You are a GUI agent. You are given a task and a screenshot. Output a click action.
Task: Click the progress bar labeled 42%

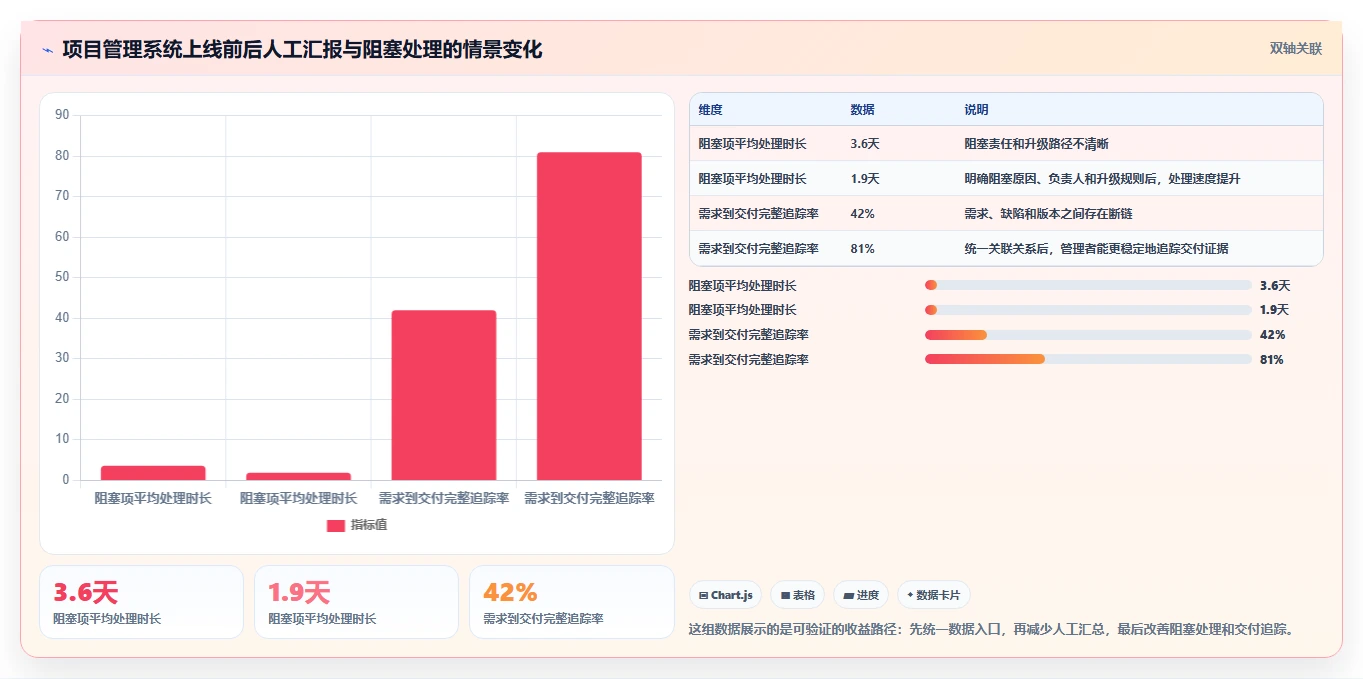[x=1088, y=335]
